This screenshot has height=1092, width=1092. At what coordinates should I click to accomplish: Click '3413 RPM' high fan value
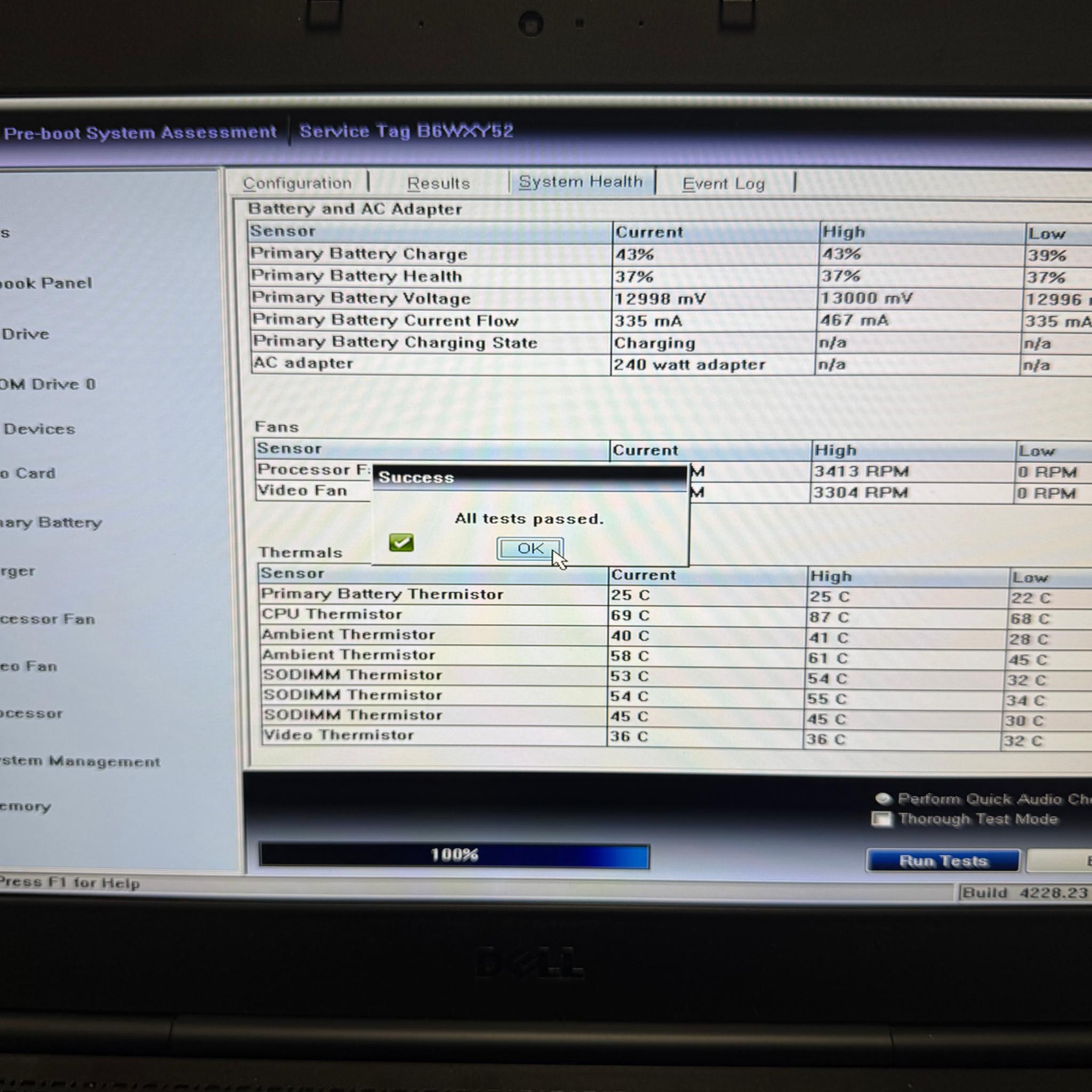pyautogui.click(x=861, y=471)
